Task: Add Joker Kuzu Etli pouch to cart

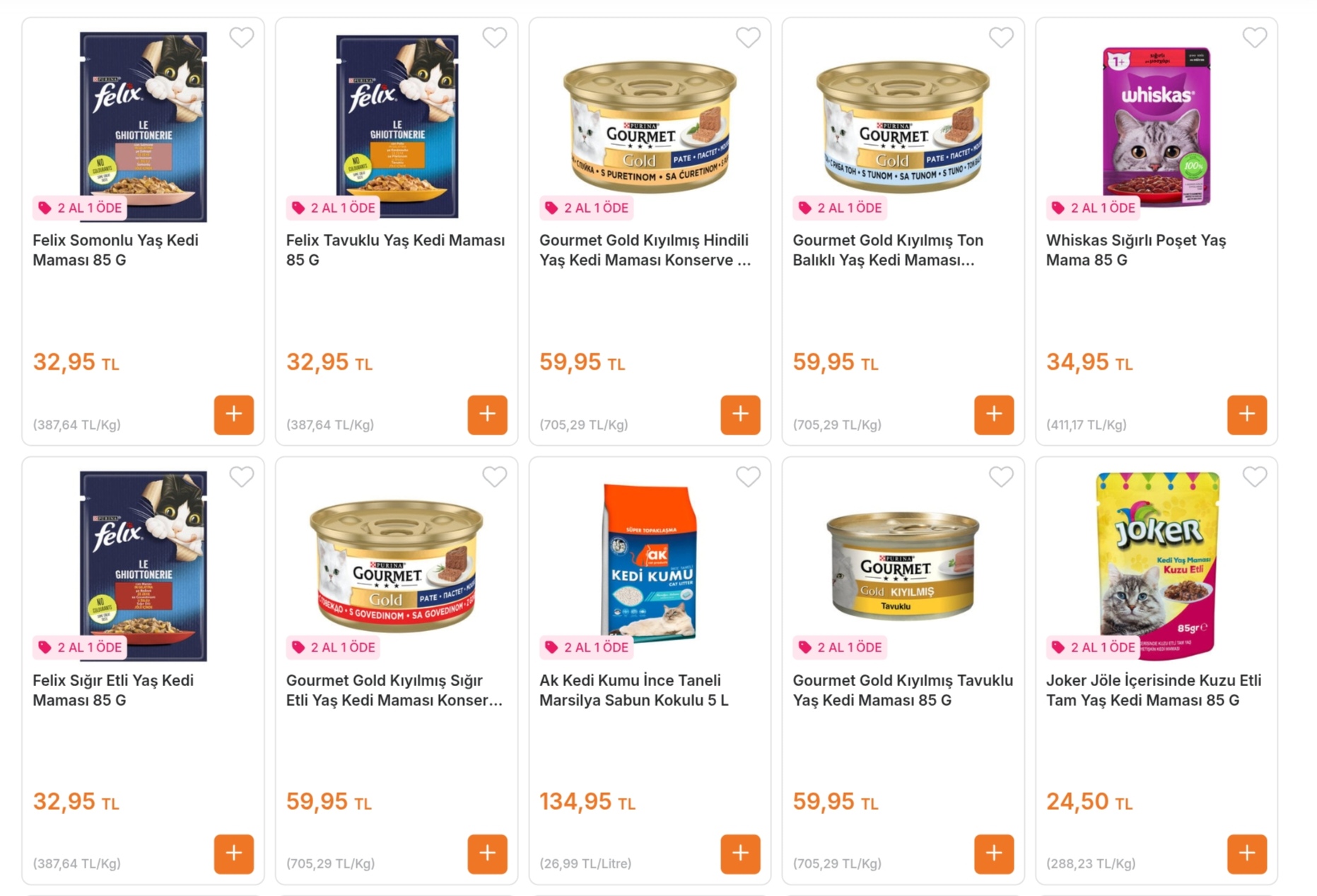Action: click(1247, 854)
